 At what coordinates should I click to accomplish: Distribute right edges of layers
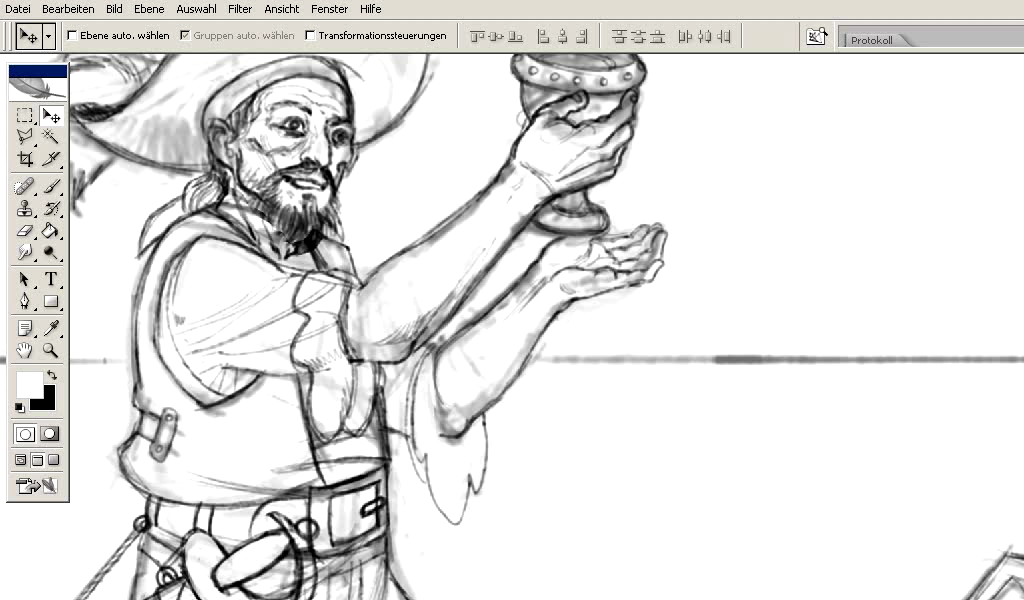tap(723, 37)
